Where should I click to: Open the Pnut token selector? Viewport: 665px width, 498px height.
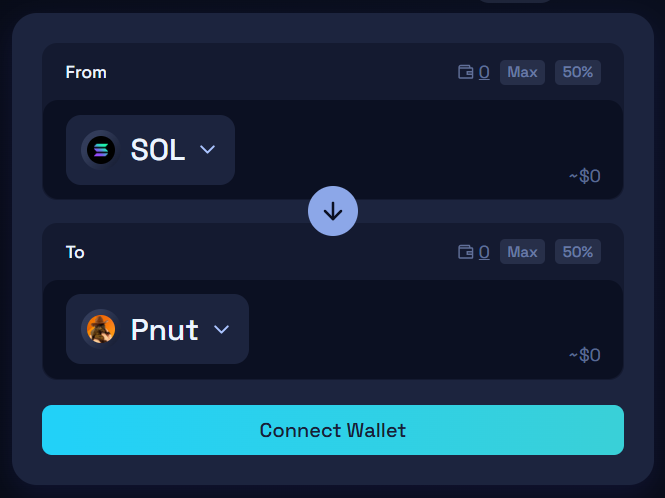point(157,329)
